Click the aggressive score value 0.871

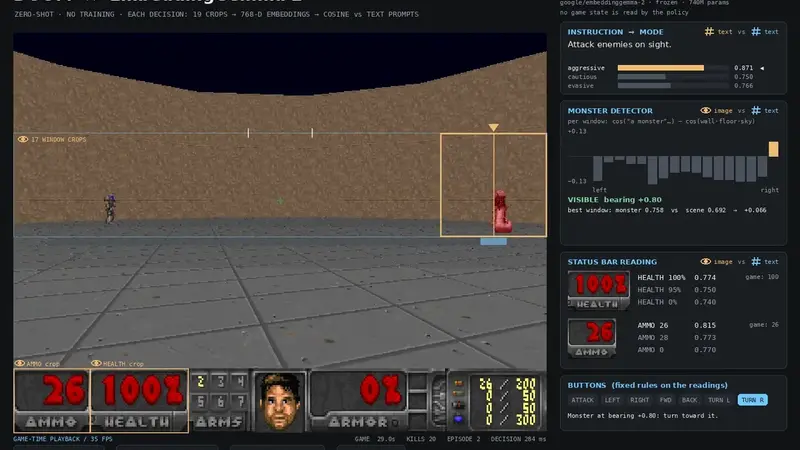click(743, 68)
